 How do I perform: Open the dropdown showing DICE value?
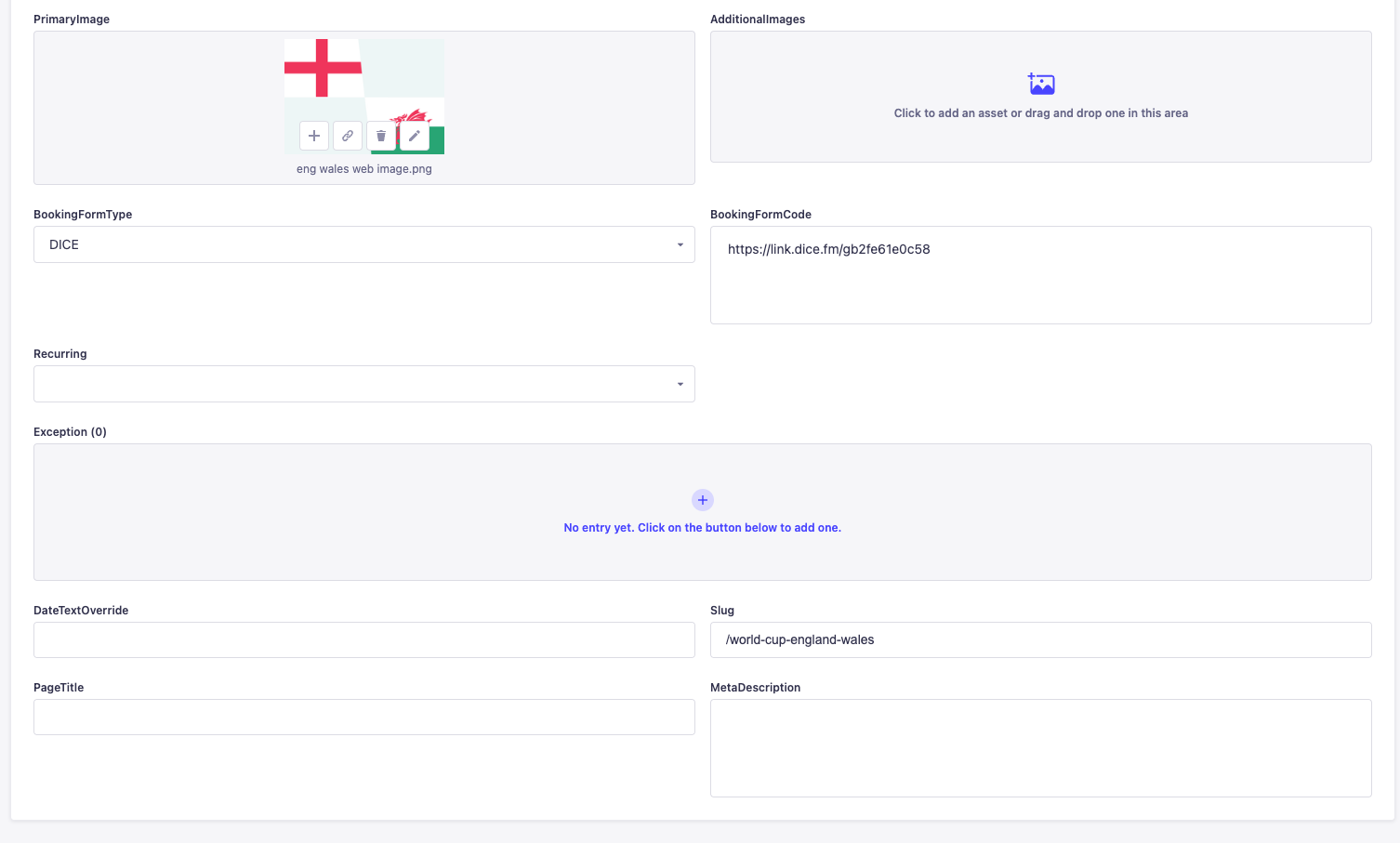(x=363, y=245)
